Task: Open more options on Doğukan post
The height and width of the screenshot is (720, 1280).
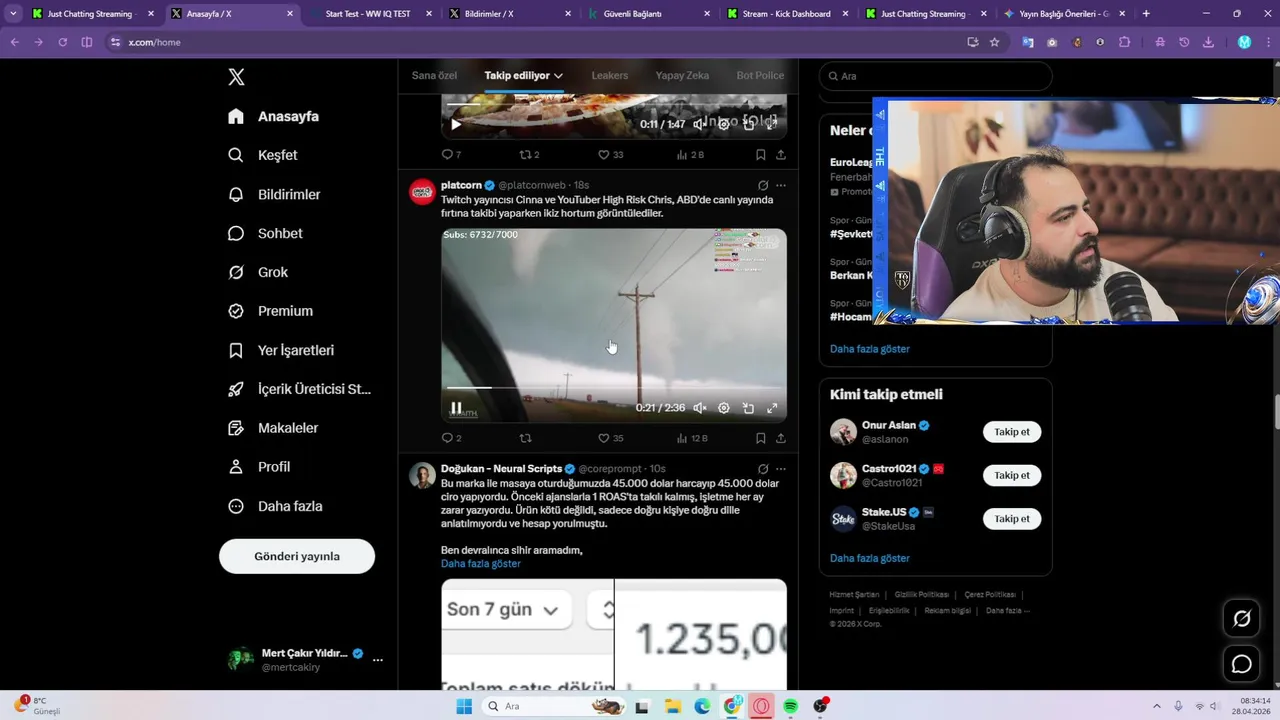Action: tap(781, 468)
